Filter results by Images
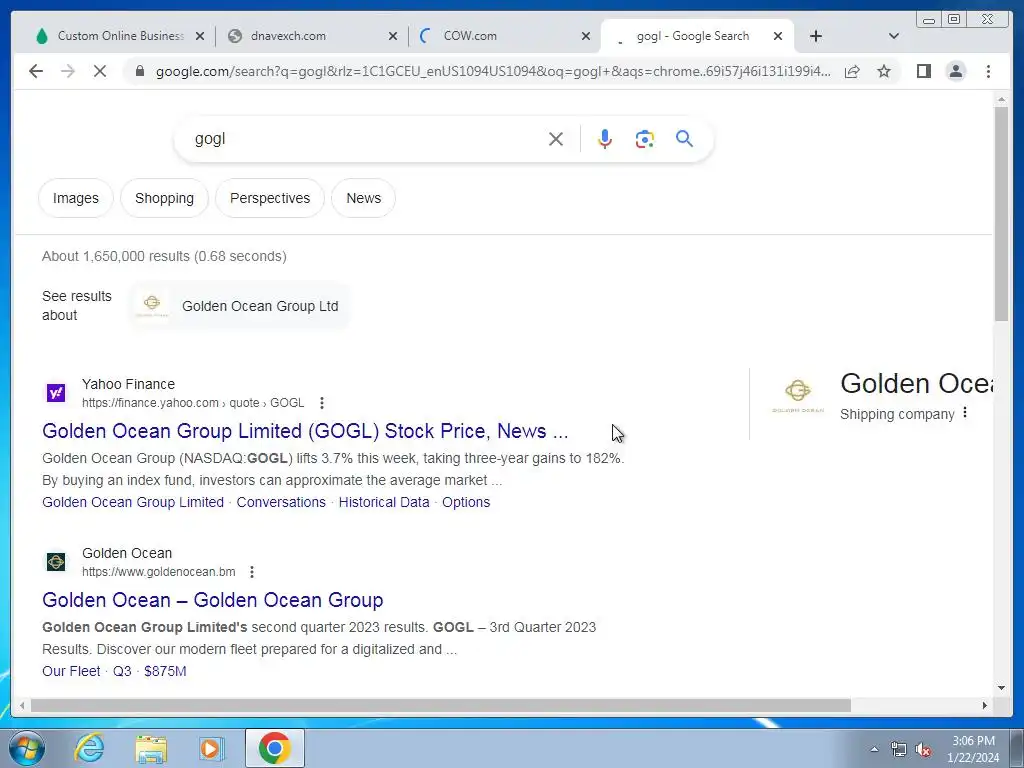The height and width of the screenshot is (768, 1024). coord(76,198)
